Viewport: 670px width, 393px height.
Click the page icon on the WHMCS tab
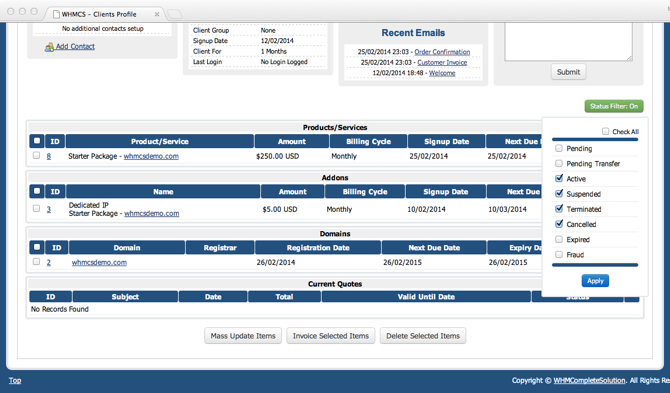pyautogui.click(x=56, y=14)
